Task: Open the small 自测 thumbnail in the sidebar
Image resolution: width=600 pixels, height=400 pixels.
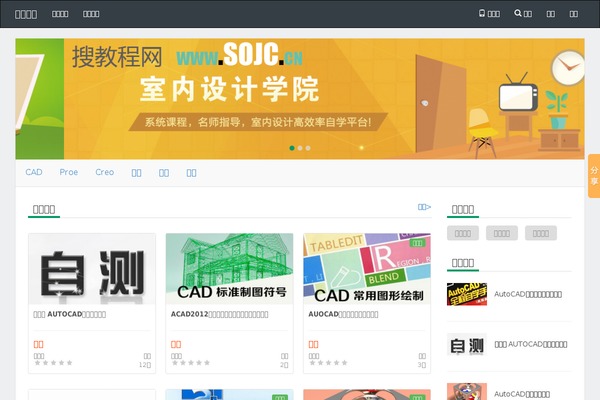Action: 467,344
